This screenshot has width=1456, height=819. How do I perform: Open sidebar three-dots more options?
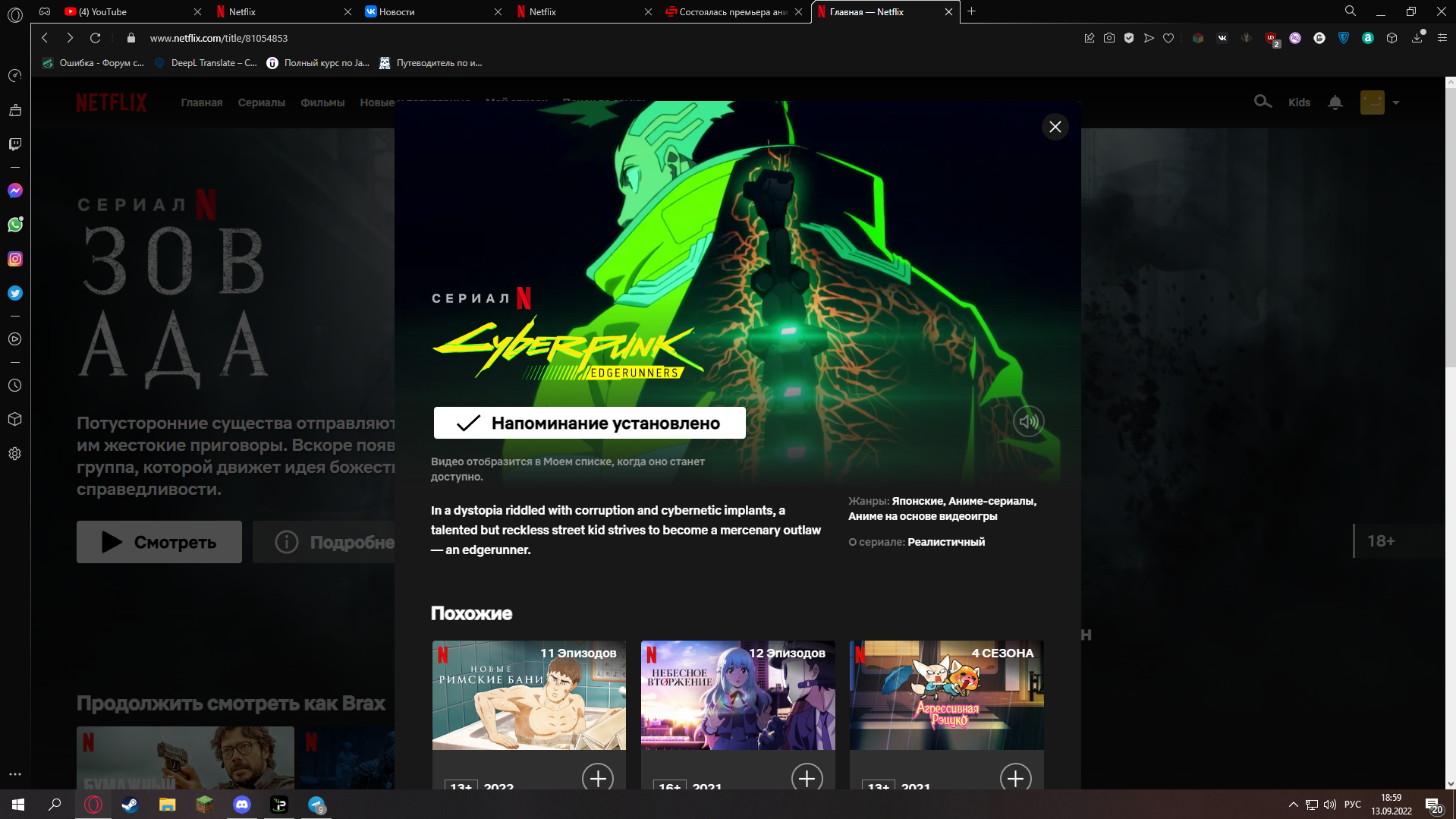[x=15, y=774]
